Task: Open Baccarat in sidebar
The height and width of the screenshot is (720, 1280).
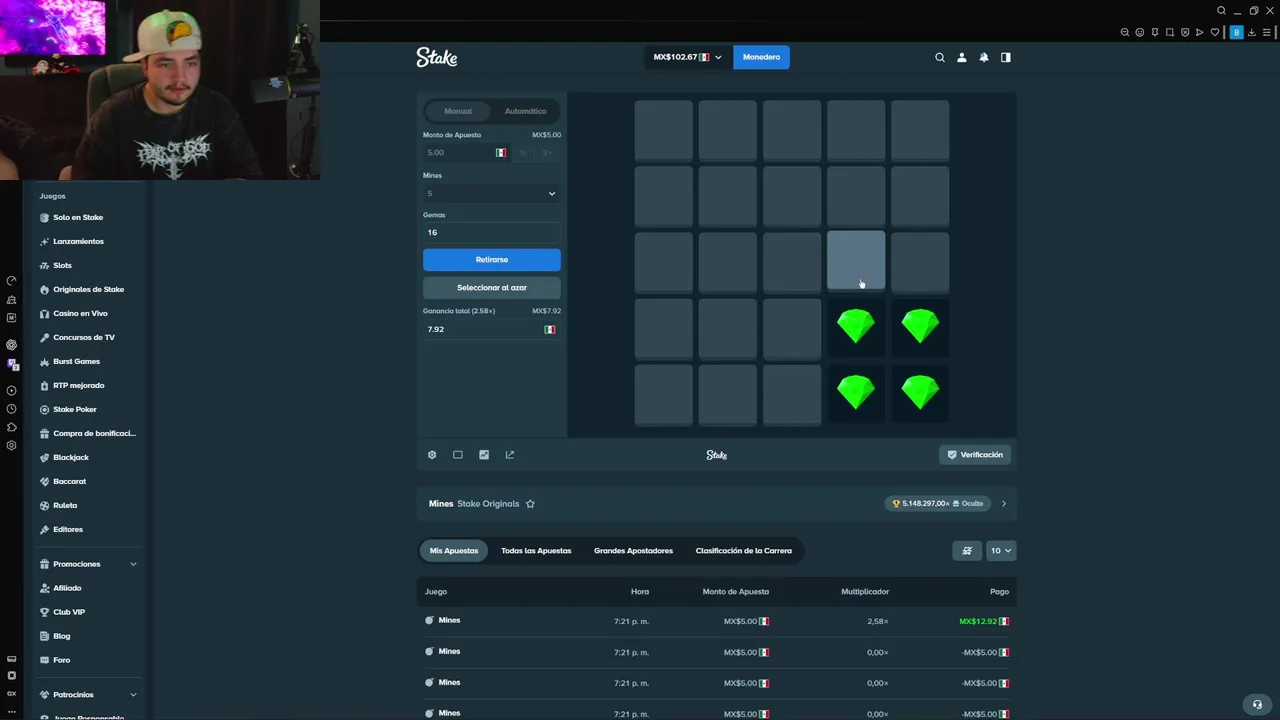Action: pyautogui.click(x=69, y=481)
